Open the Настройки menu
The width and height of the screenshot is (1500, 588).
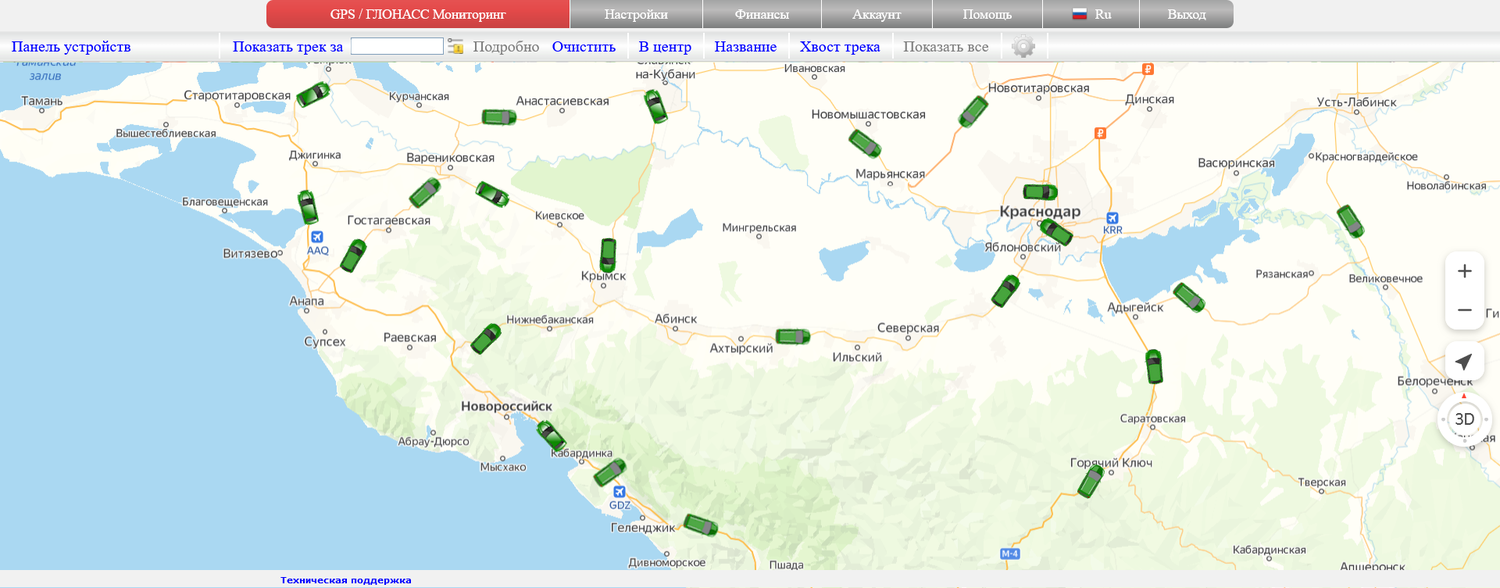[636, 14]
